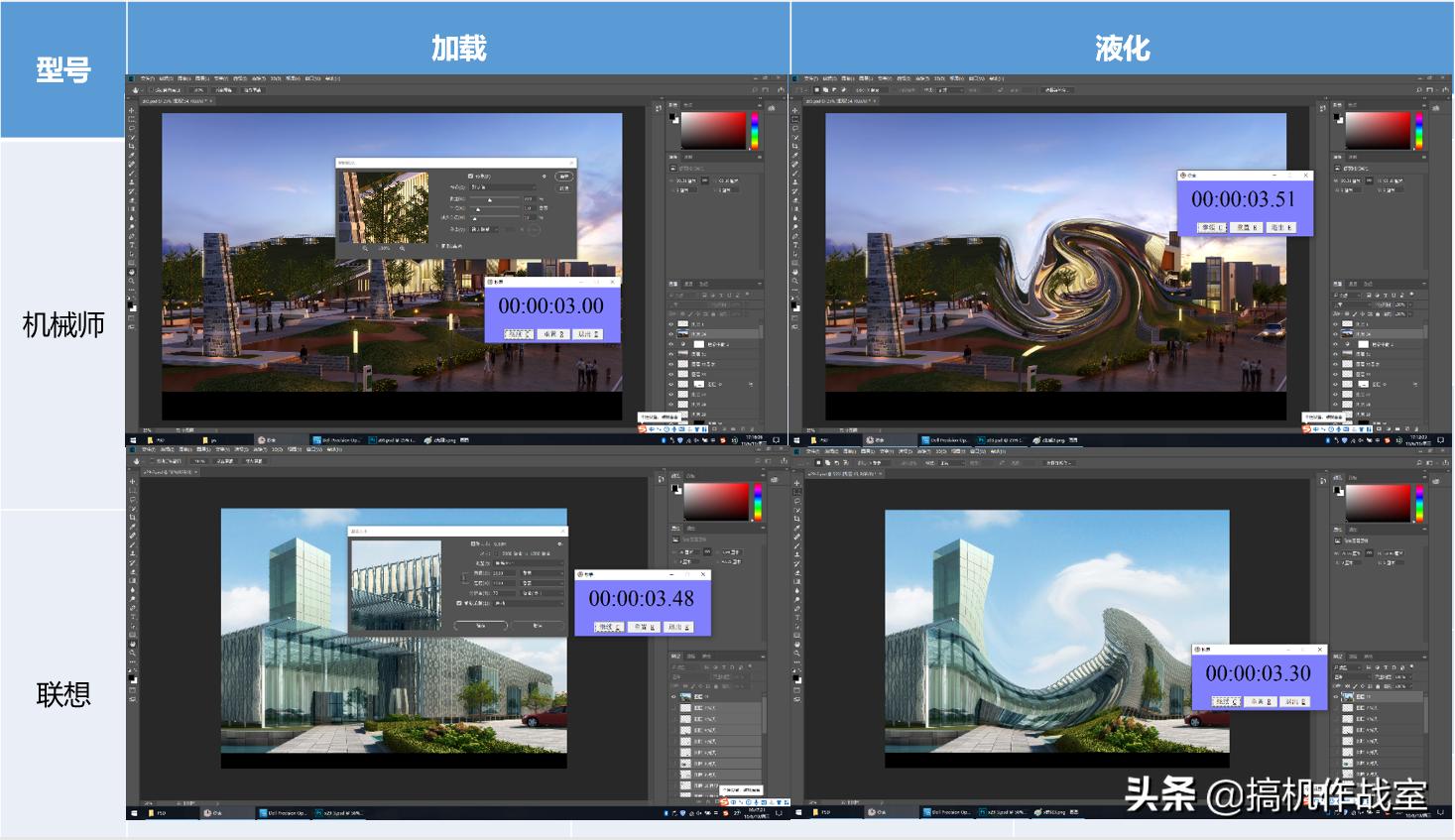Open the mode dropdown in top-left filter dialog

[503, 186]
